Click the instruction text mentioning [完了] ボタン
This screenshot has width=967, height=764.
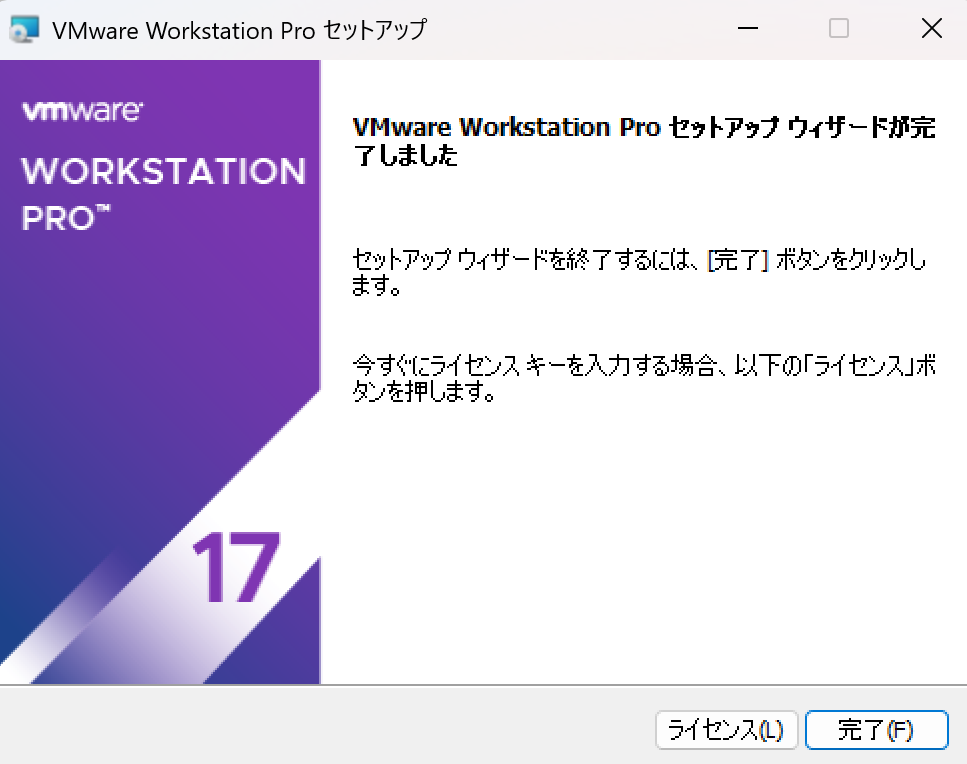tap(640, 272)
